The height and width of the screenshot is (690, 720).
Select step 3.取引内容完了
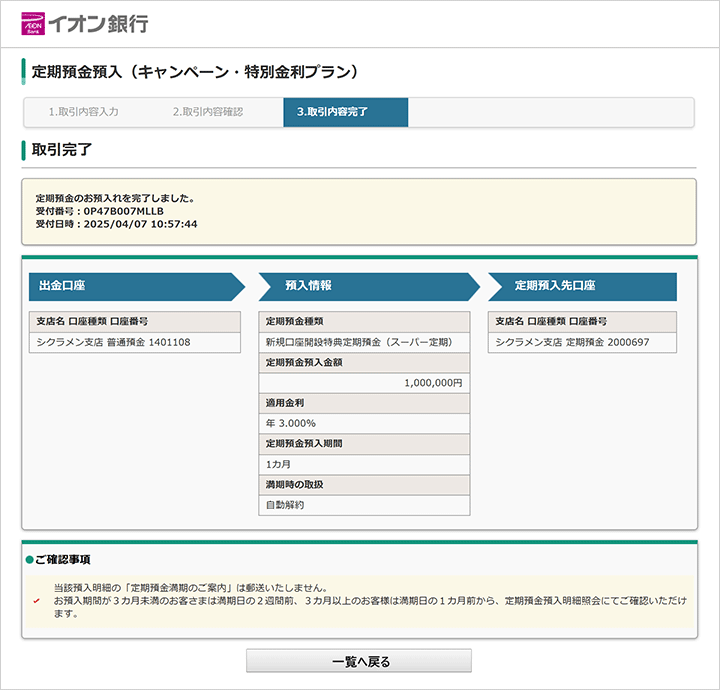tap(345, 112)
